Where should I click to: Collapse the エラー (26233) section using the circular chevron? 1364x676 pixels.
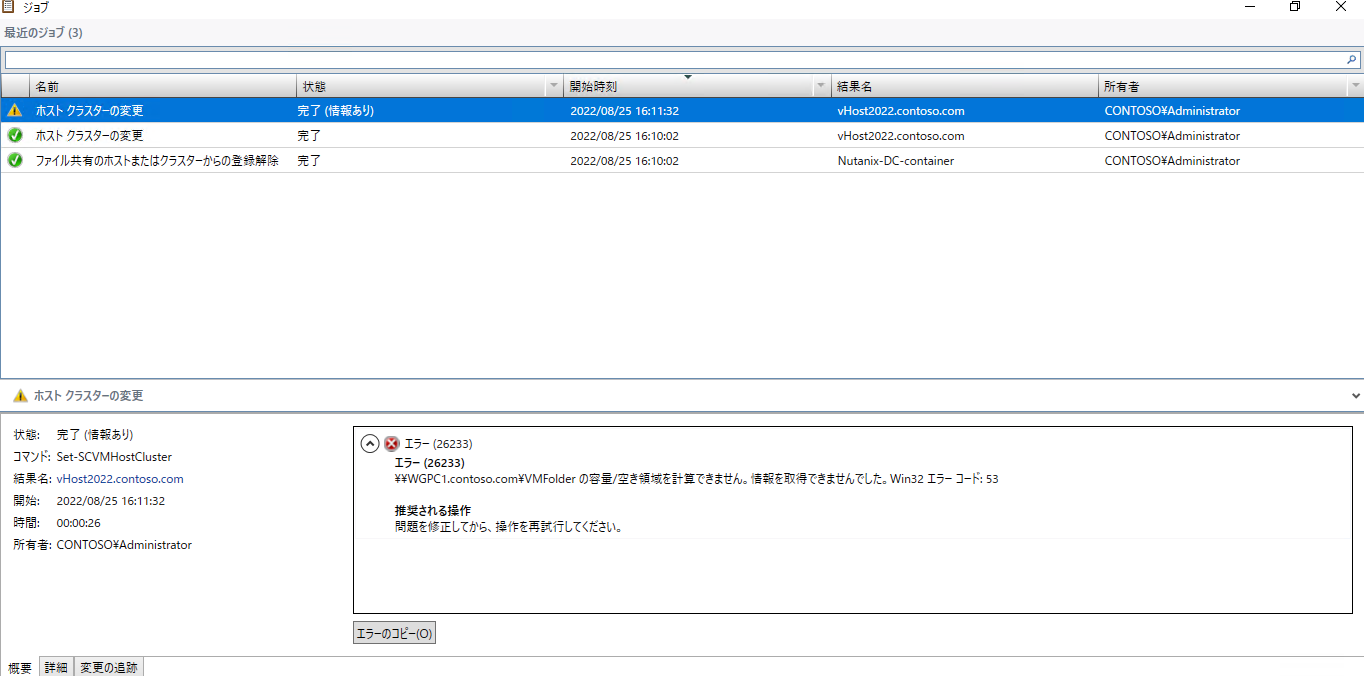(370, 444)
